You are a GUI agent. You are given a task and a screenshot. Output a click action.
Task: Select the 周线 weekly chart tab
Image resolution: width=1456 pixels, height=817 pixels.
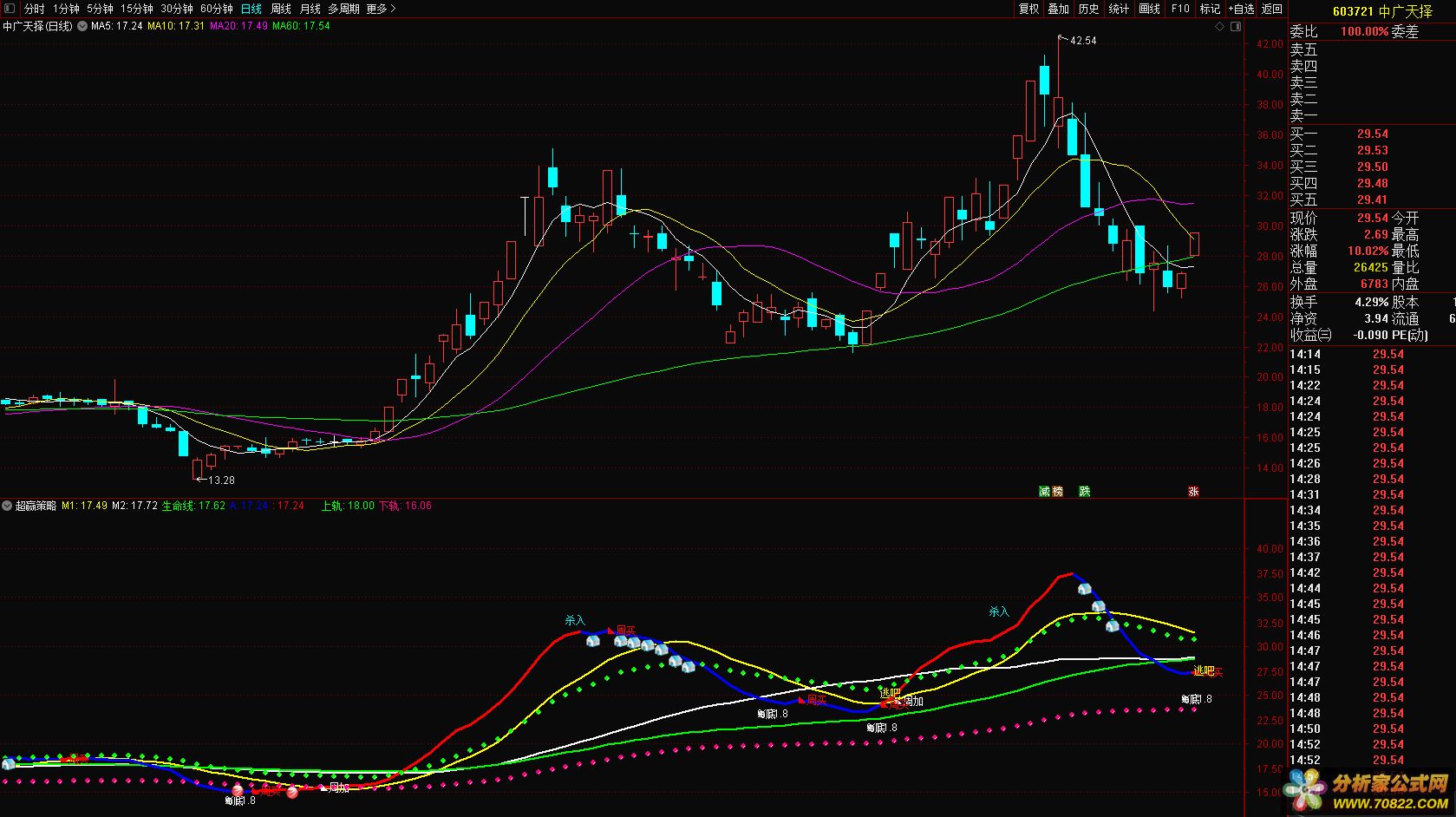[281, 9]
